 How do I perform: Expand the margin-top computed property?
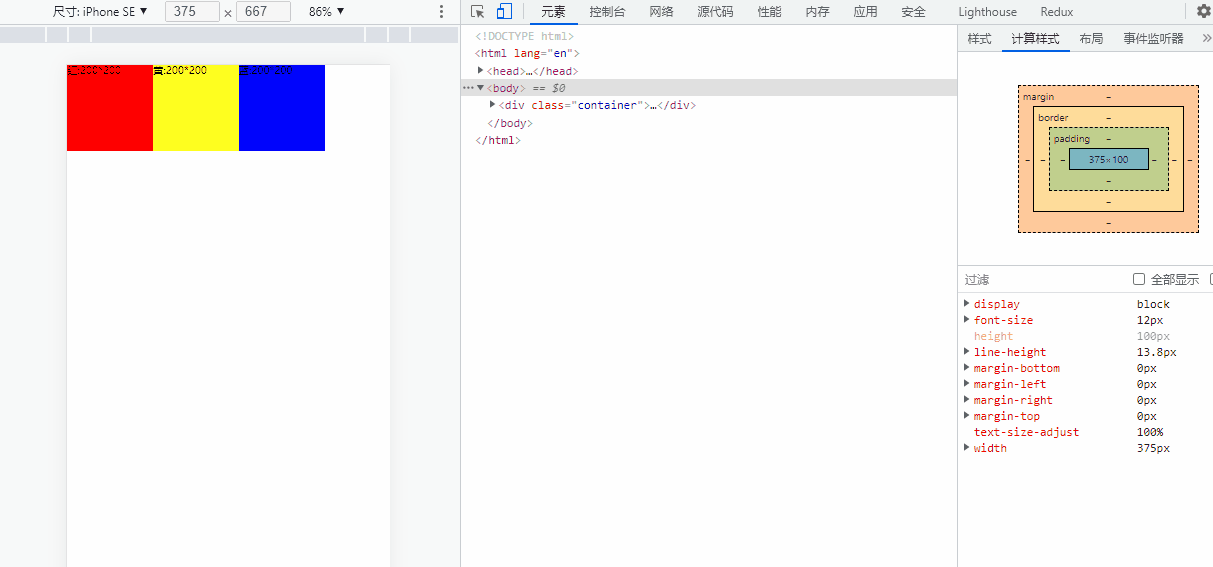966,416
